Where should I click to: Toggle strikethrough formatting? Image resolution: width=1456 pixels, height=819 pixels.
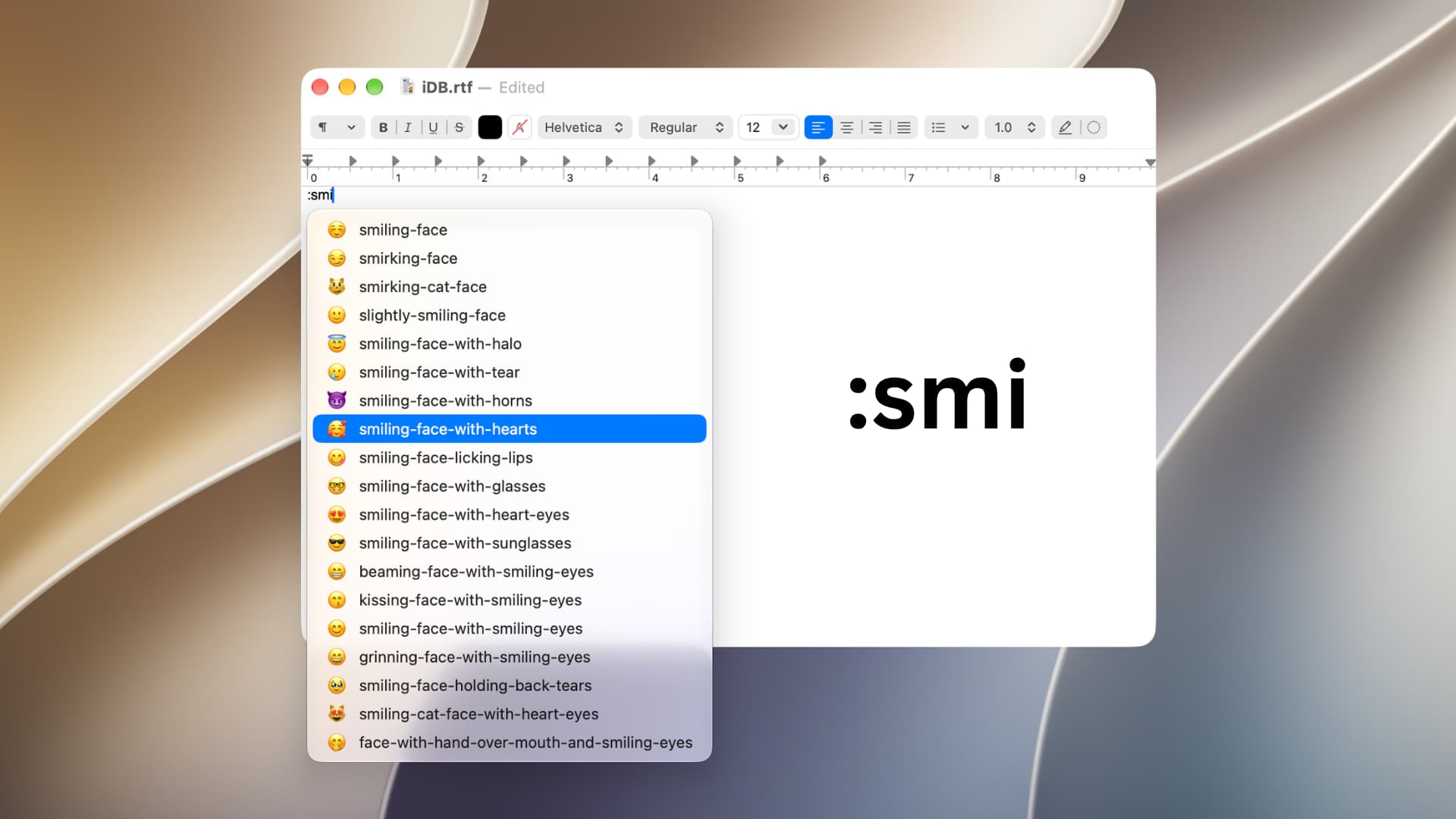click(x=459, y=127)
